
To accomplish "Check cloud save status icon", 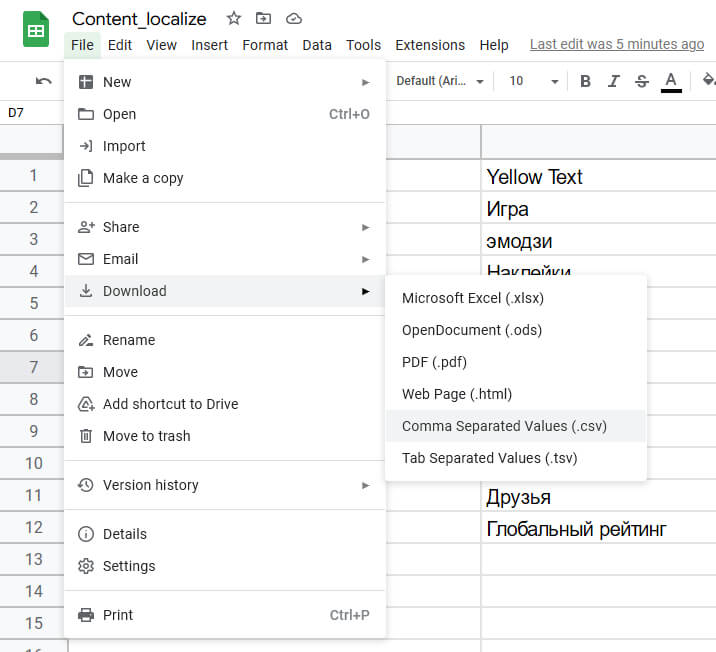I will click(x=294, y=18).
